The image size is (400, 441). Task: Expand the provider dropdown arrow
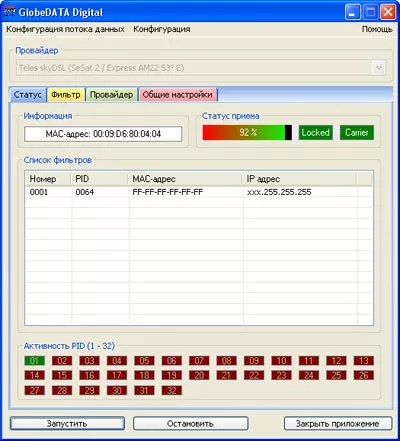point(379,68)
